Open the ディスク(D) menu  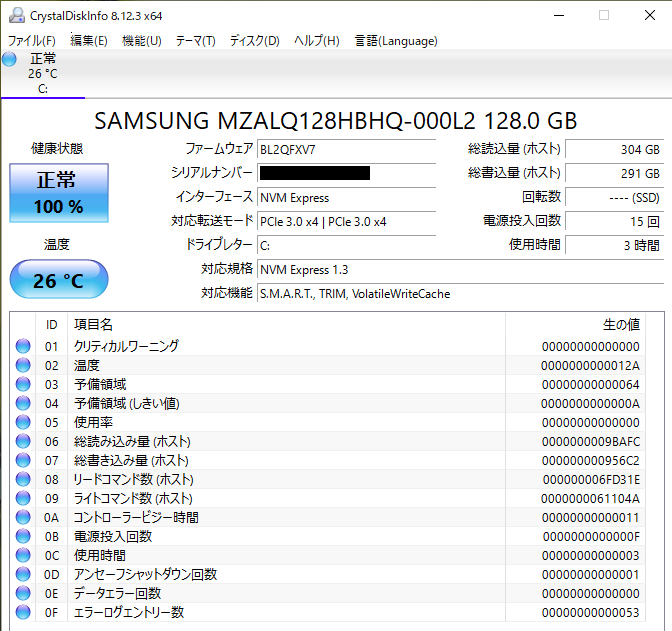click(x=255, y=41)
